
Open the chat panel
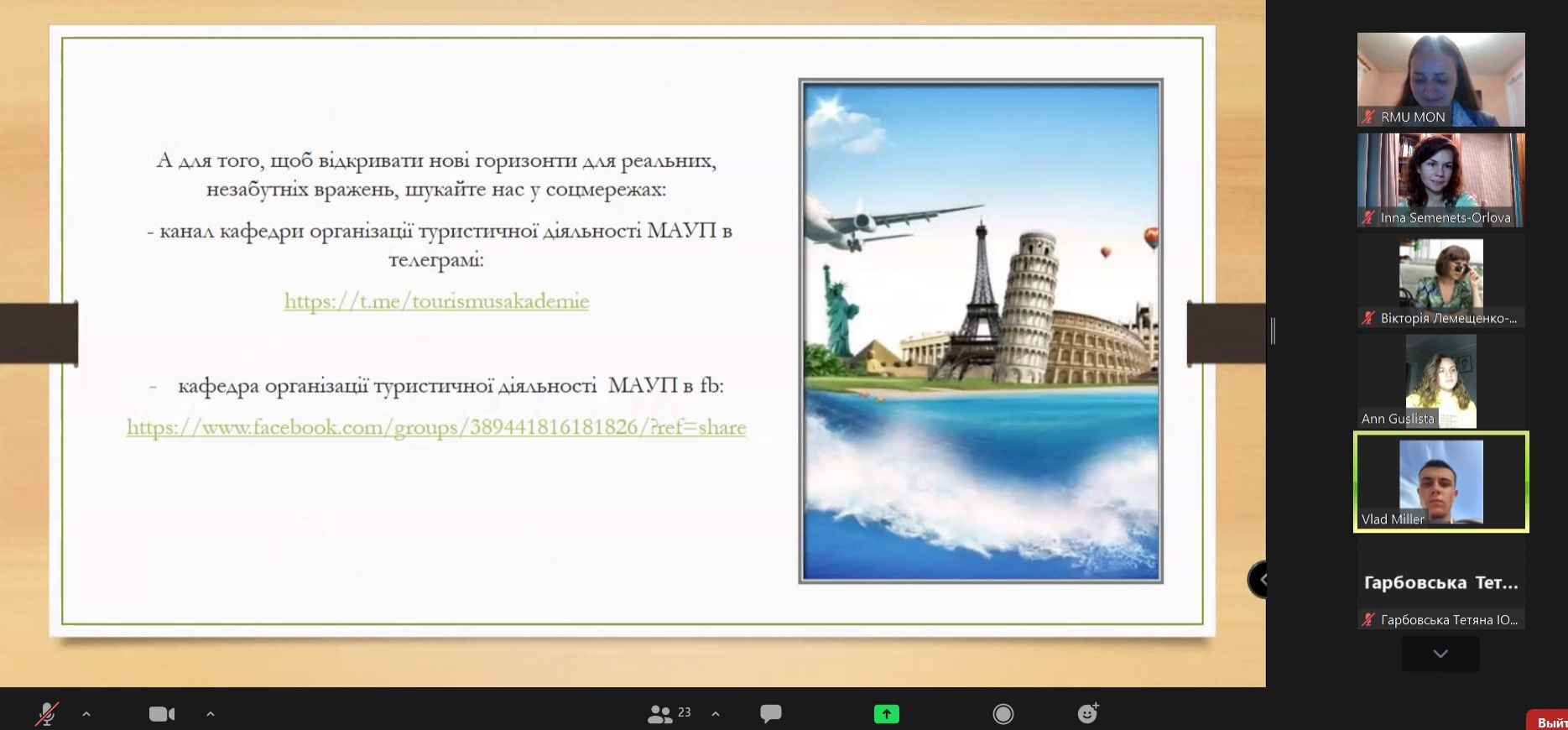pyautogui.click(x=771, y=714)
